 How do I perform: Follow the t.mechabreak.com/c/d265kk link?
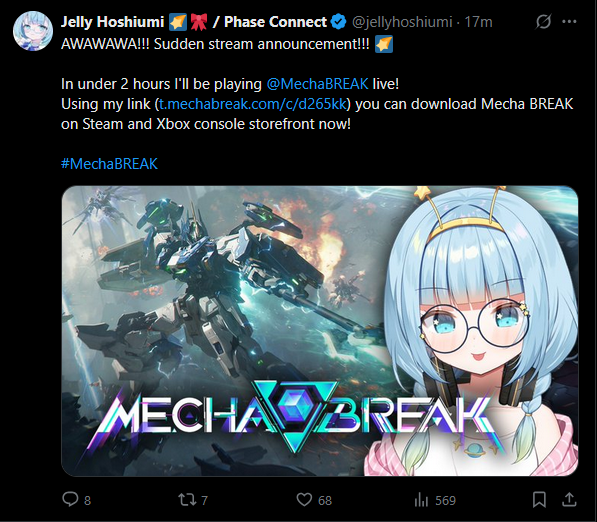click(x=252, y=104)
